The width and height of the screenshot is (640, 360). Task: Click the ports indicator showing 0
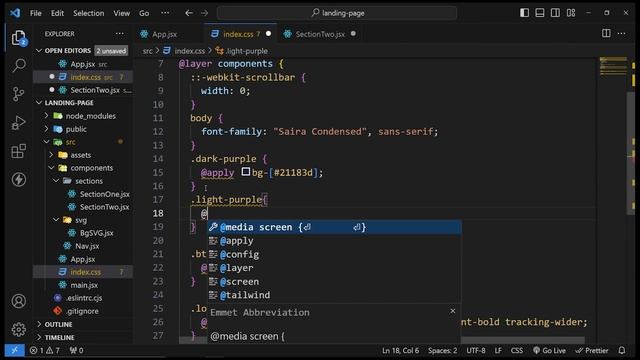click(x=76, y=350)
